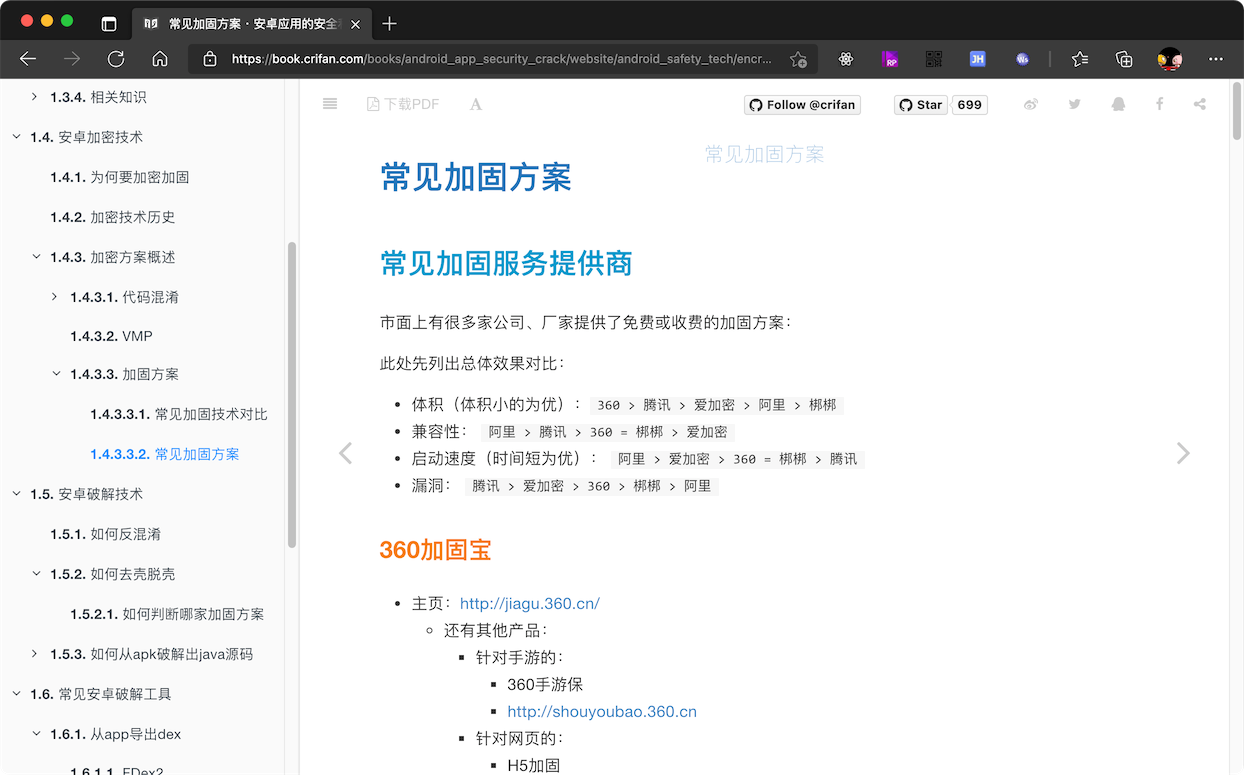Open the http://shouyoubao.360.cn link
Image resolution: width=1244 pixels, height=775 pixels.
[x=602, y=712]
